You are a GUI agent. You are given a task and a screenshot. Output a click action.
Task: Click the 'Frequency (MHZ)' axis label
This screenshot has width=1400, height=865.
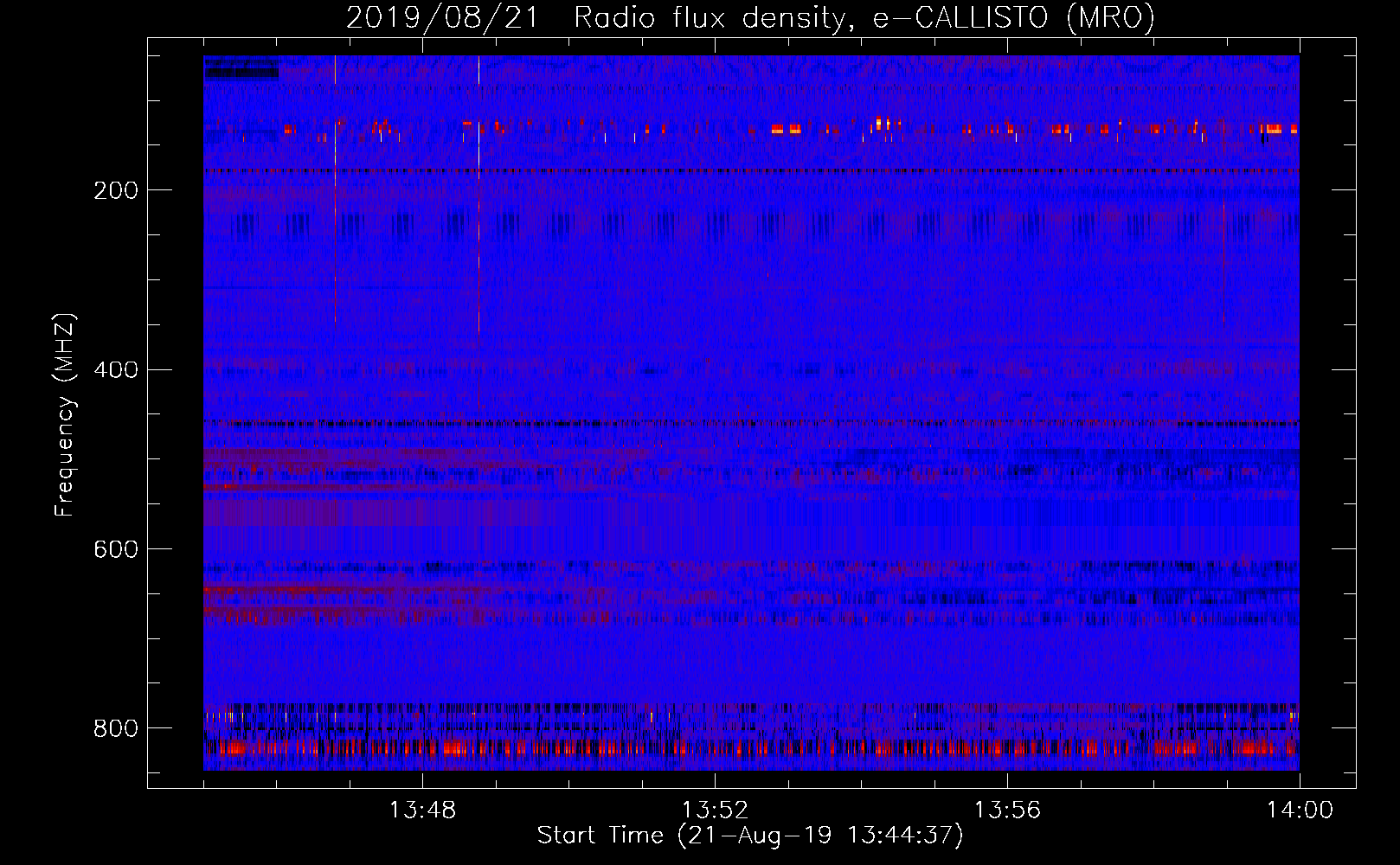pos(65,414)
